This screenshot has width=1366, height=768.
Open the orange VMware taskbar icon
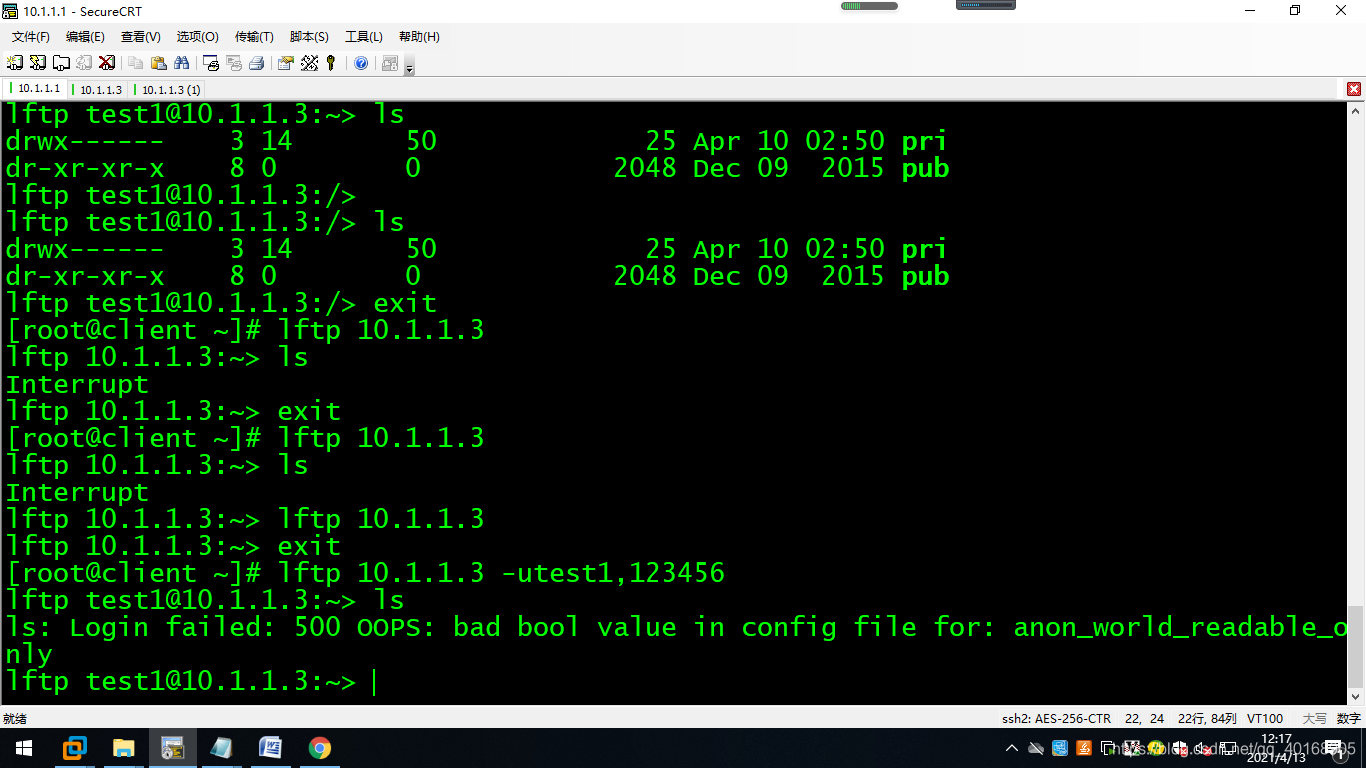click(75, 748)
